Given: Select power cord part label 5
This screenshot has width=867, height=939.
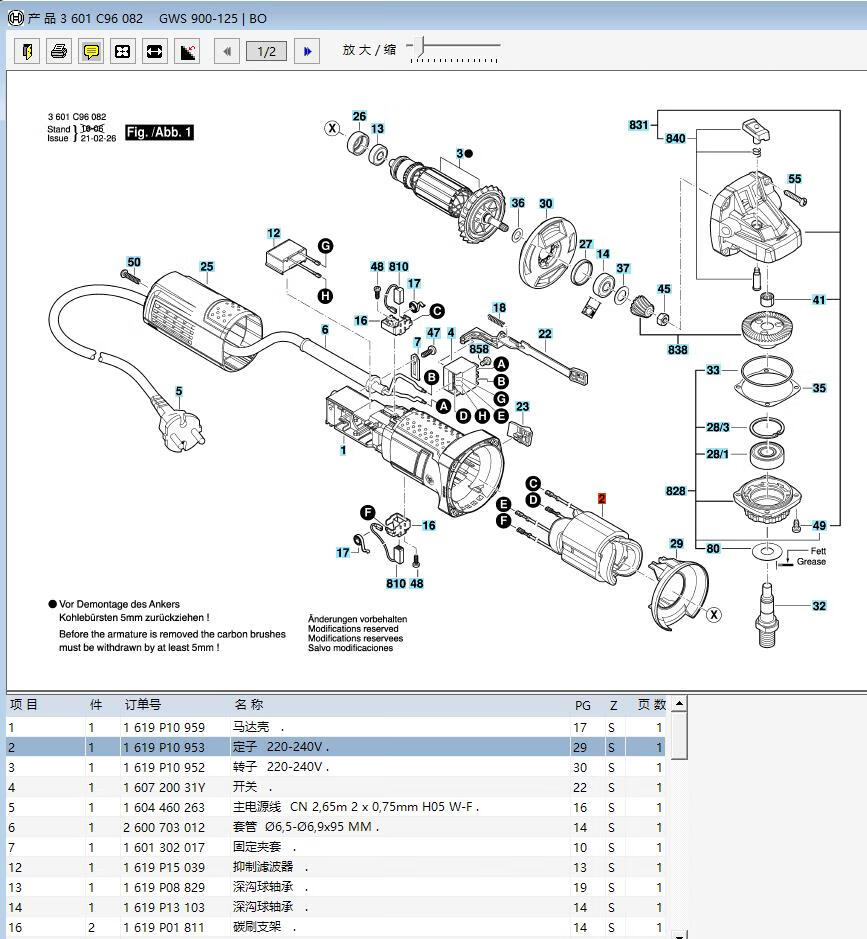Looking at the screenshot, I should click(x=179, y=391).
